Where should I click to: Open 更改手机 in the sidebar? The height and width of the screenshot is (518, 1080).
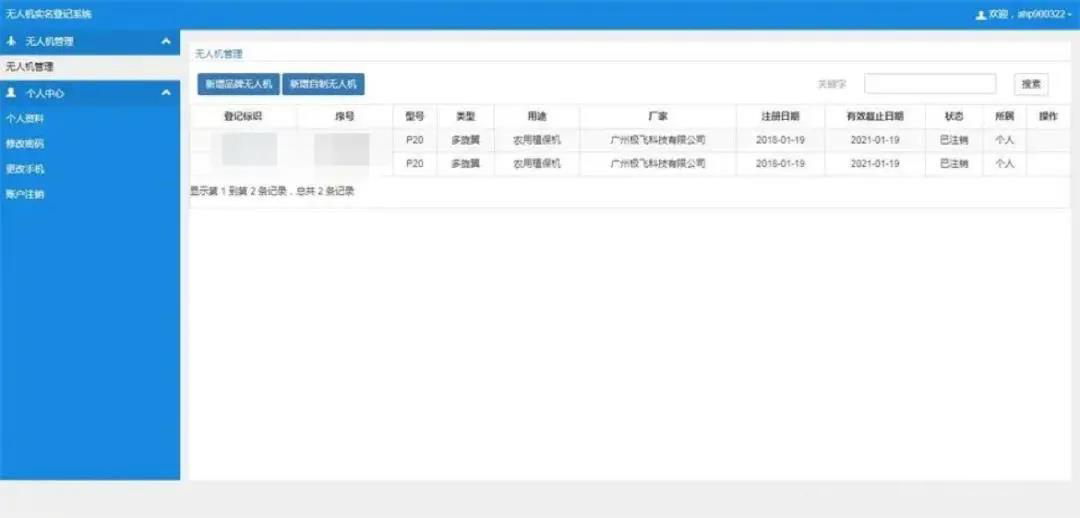[25, 169]
